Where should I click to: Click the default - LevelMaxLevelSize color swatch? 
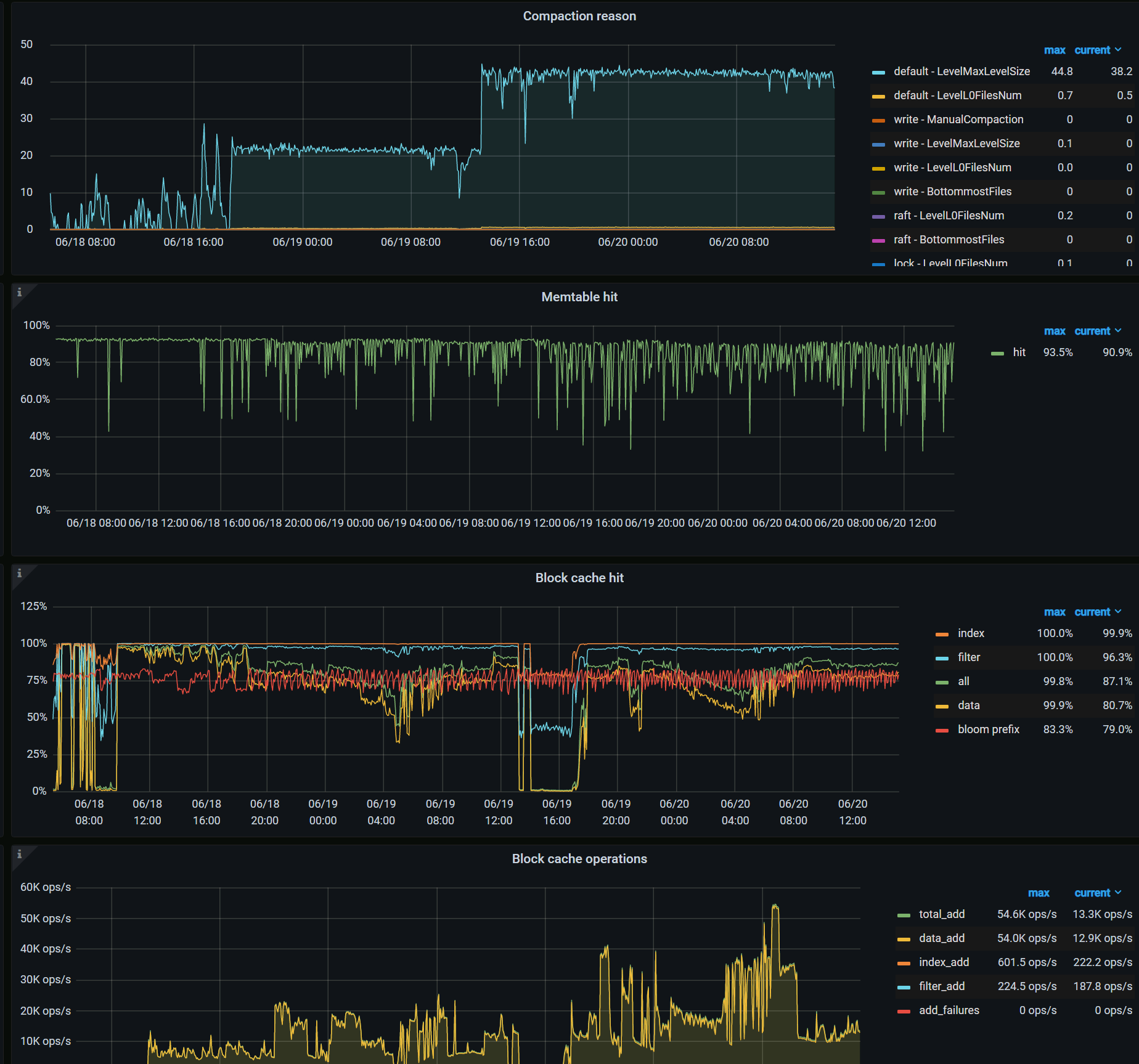[x=878, y=73]
